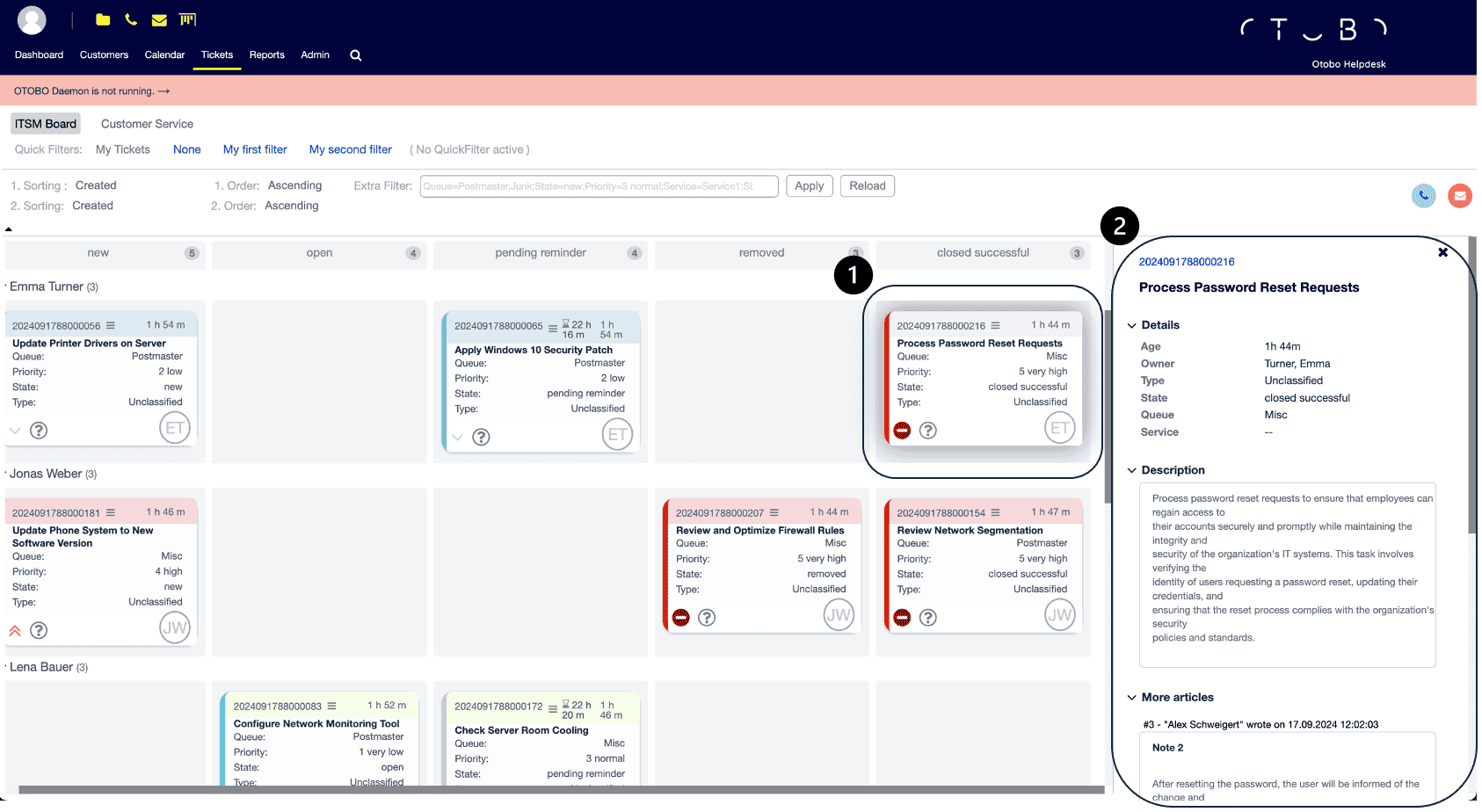
Task: Switch to the ITSM Board tab
Action: click(46, 124)
